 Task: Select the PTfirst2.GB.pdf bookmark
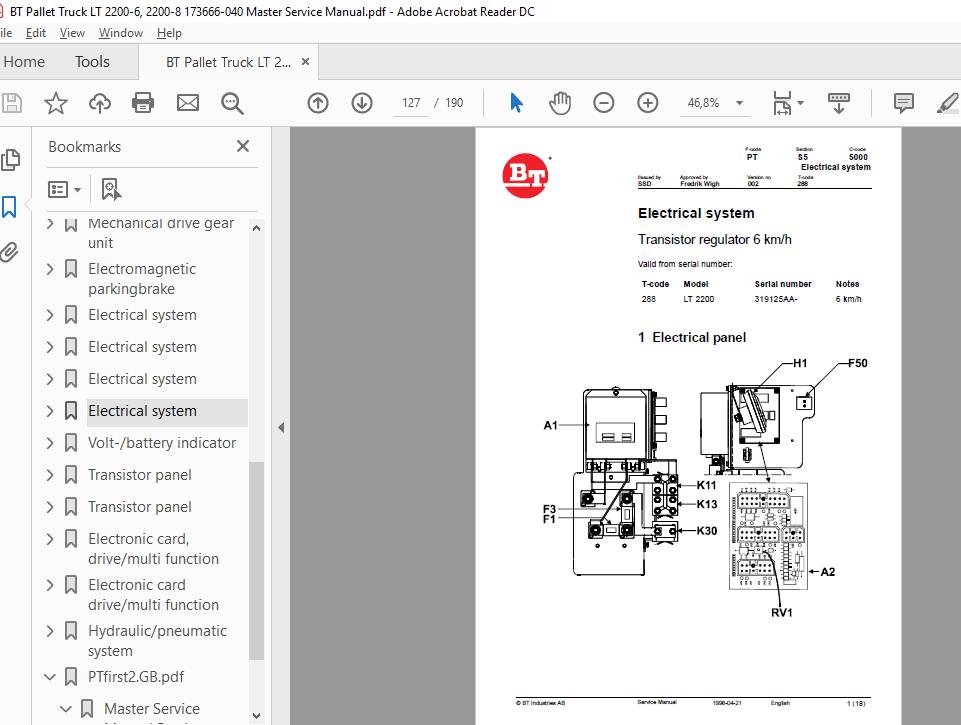click(x=135, y=677)
